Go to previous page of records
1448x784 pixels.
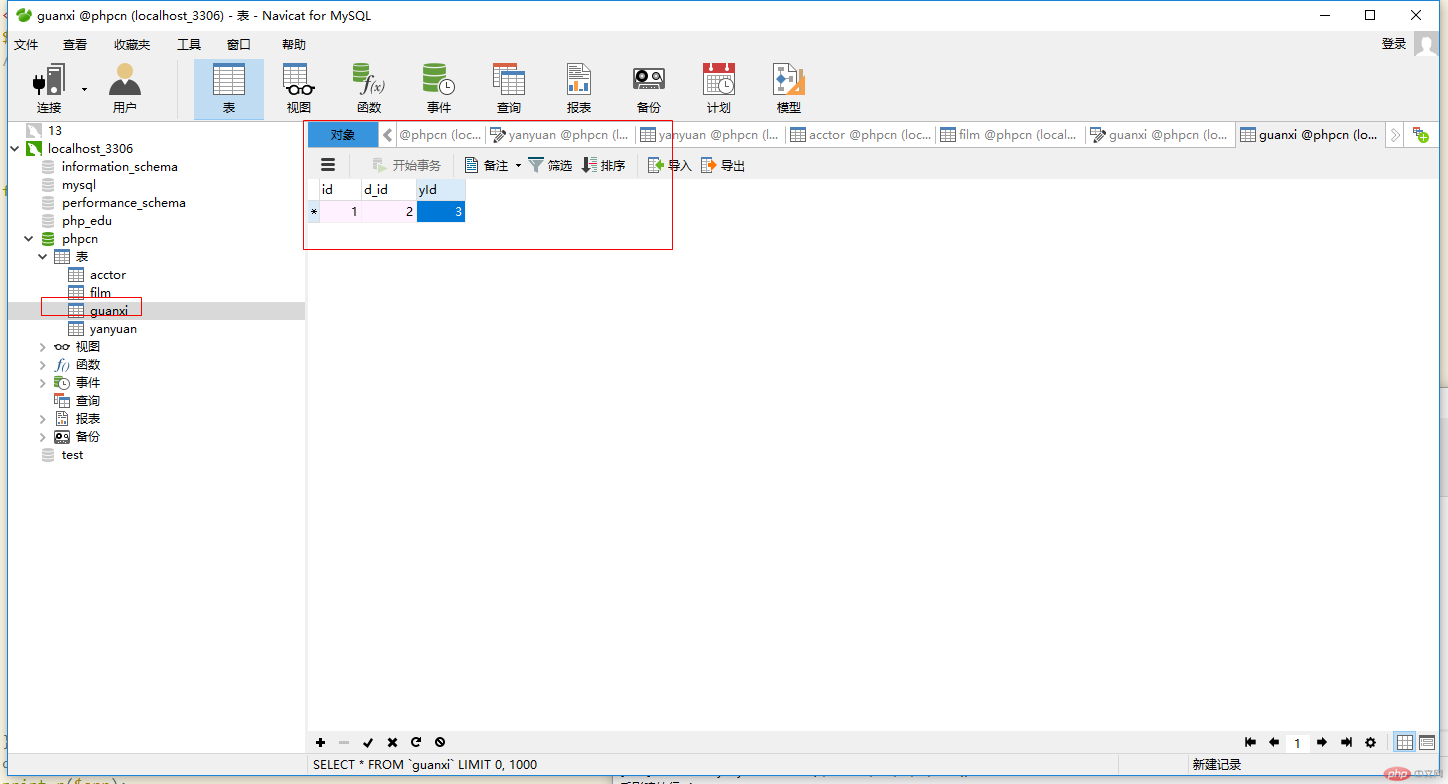pyautogui.click(x=1274, y=742)
